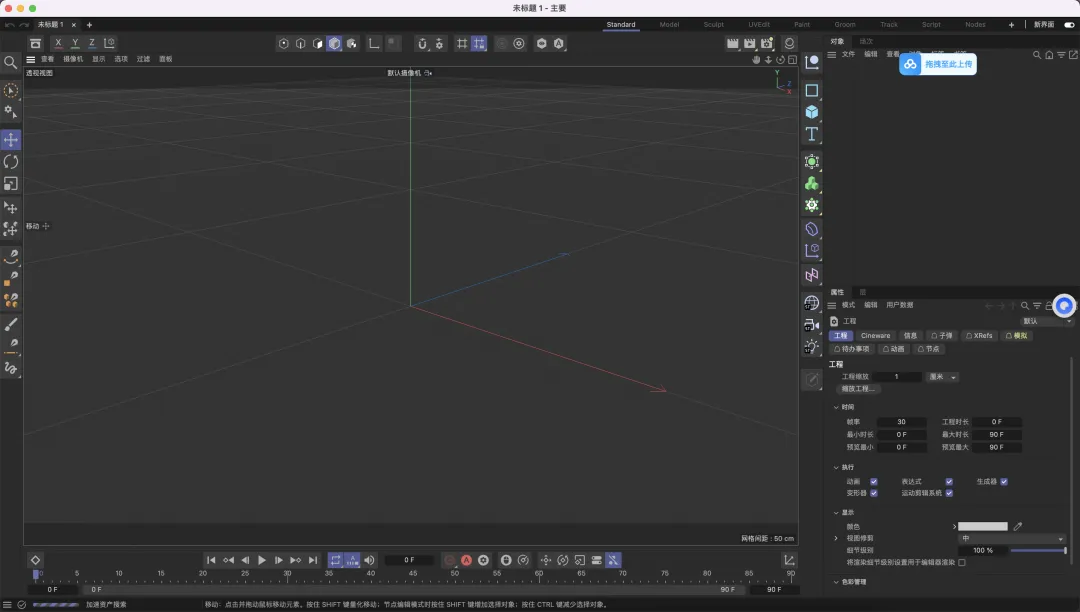Add a Cube primitive object
The height and width of the screenshot is (612, 1080).
(812, 112)
